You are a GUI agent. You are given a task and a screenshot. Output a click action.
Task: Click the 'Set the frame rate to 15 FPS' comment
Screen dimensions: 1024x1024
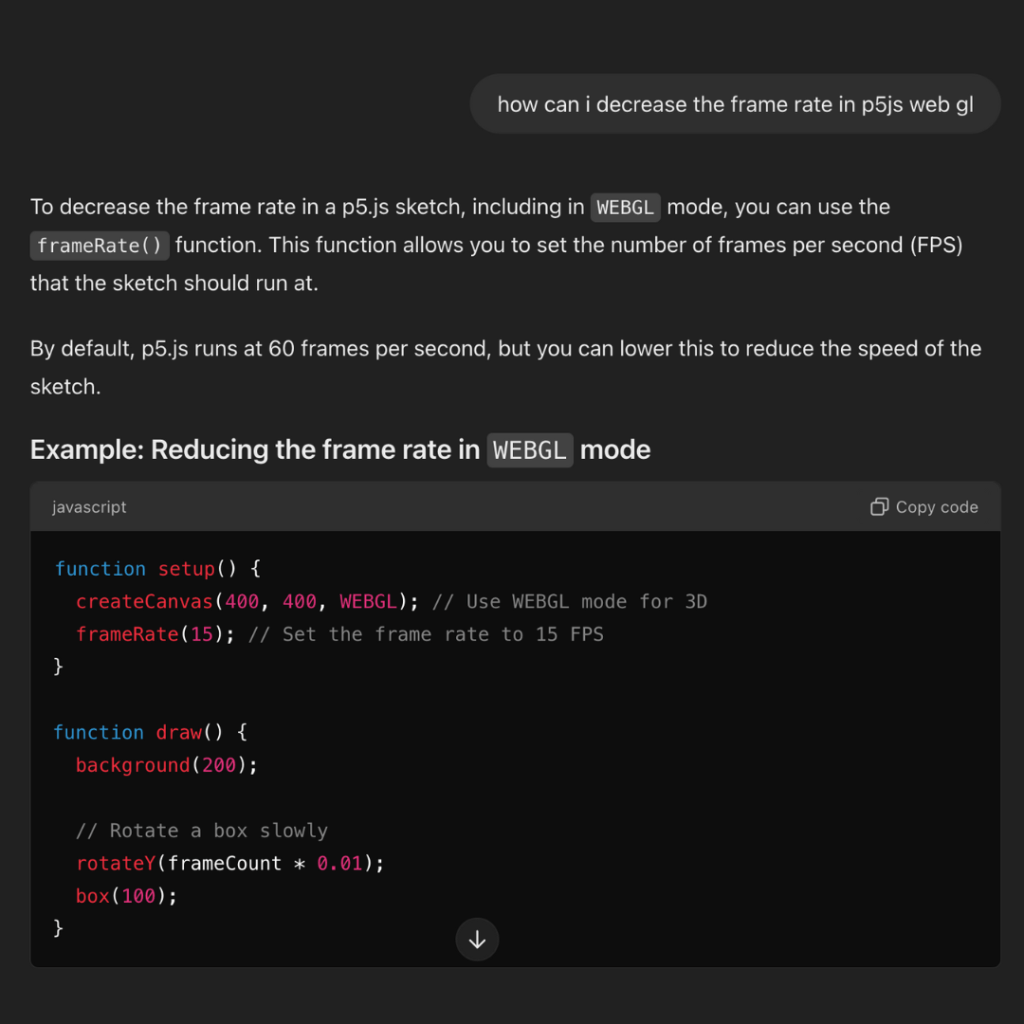425,634
